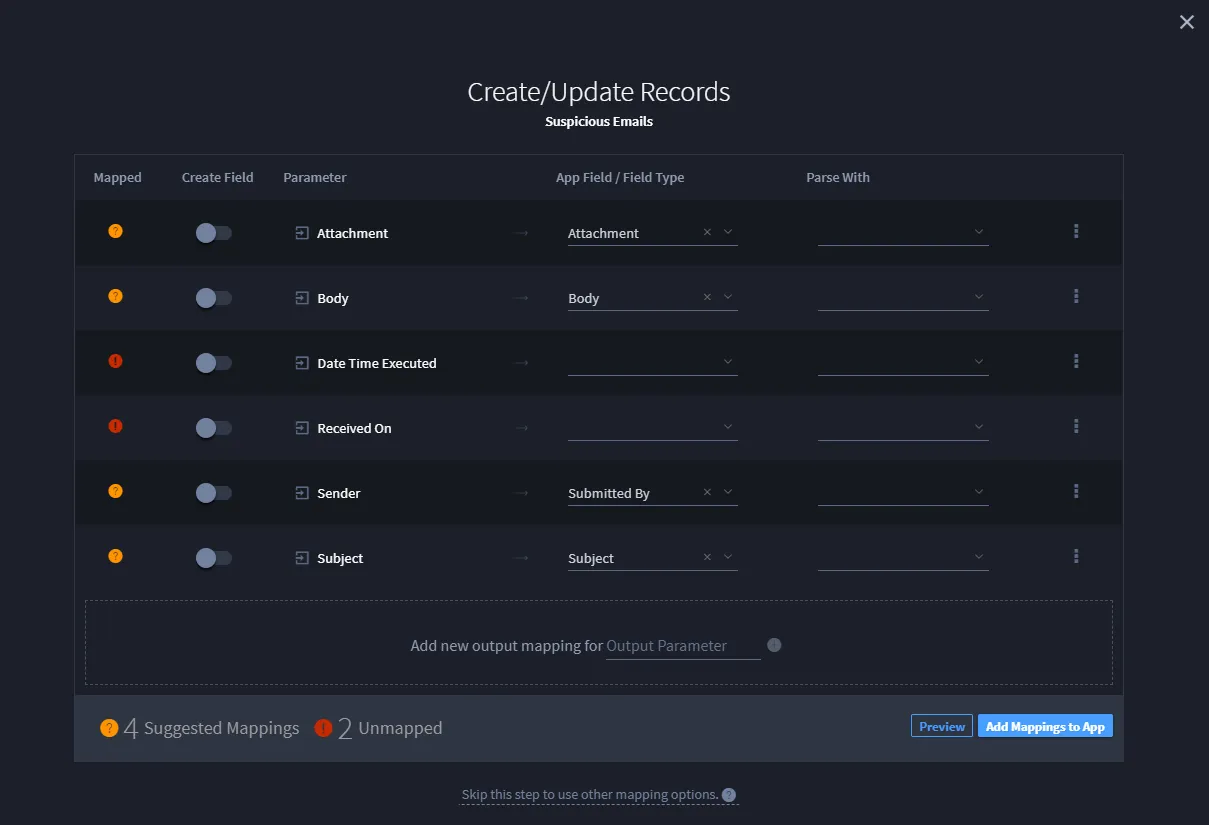Enable the Create Field toggle for Attachment
The width and height of the screenshot is (1209, 825).
(x=213, y=233)
